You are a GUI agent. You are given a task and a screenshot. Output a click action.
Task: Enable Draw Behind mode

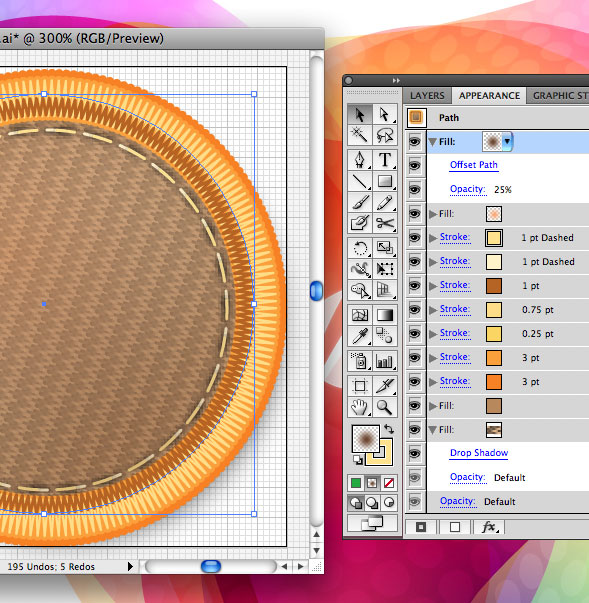372,503
